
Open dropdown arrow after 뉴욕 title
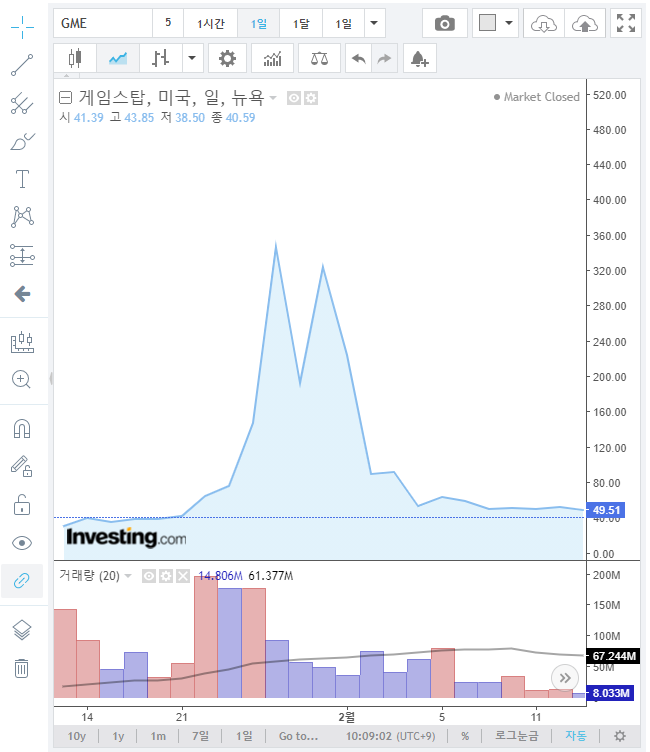[273, 98]
